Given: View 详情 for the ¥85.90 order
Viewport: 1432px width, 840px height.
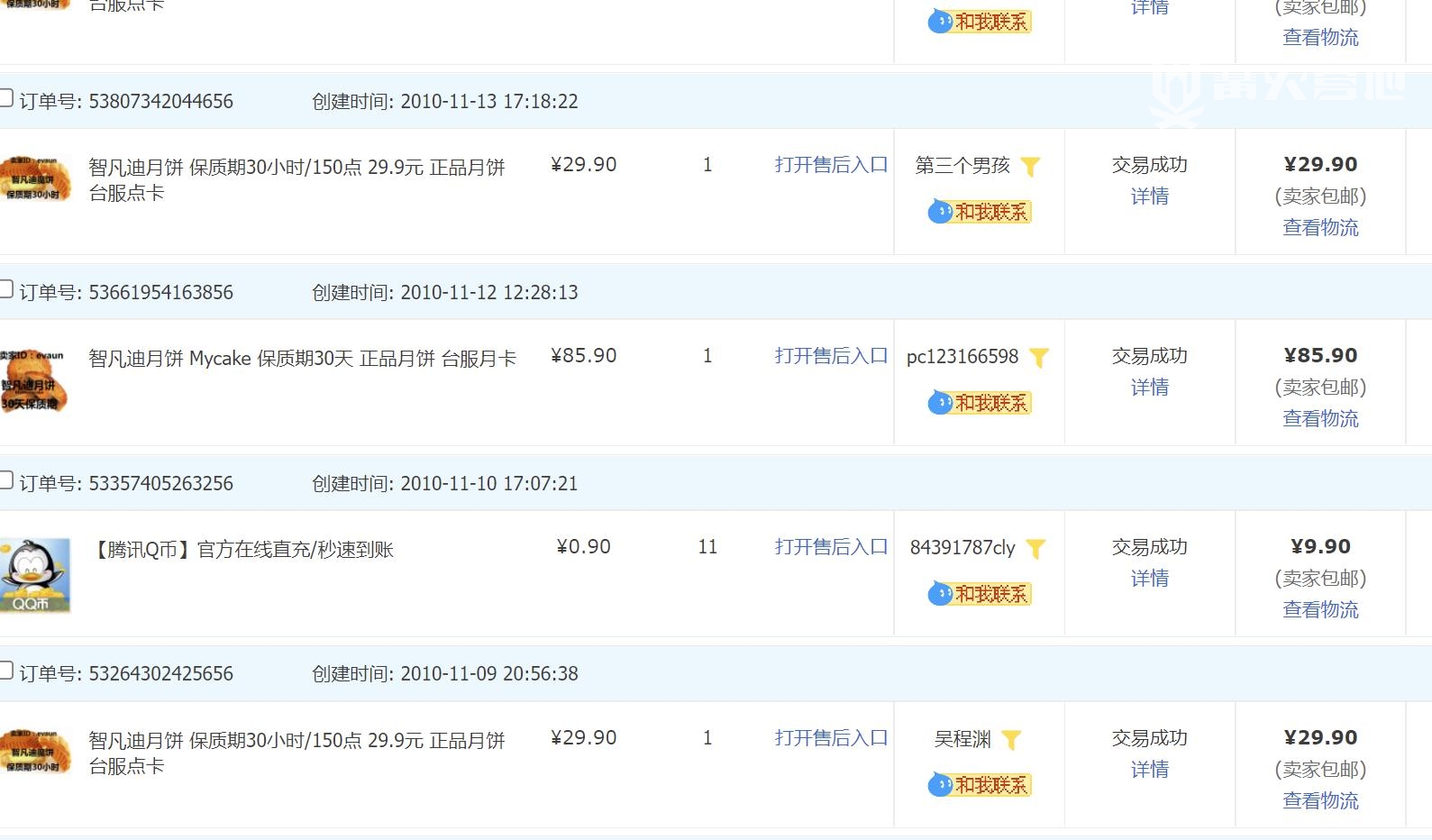Looking at the screenshot, I should pyautogui.click(x=1149, y=388).
